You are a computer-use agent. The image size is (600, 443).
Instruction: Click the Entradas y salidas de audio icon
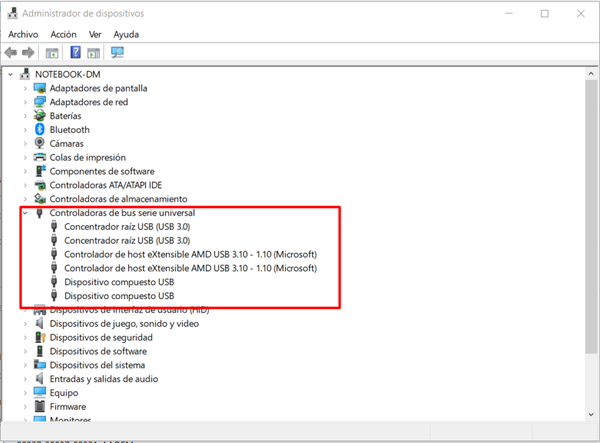[39, 379]
